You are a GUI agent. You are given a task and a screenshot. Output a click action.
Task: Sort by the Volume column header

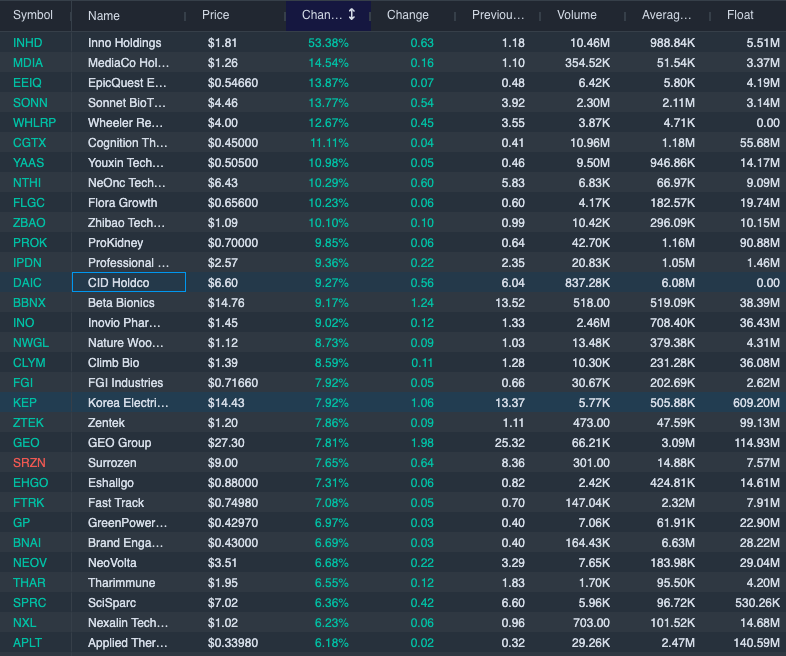[576, 15]
